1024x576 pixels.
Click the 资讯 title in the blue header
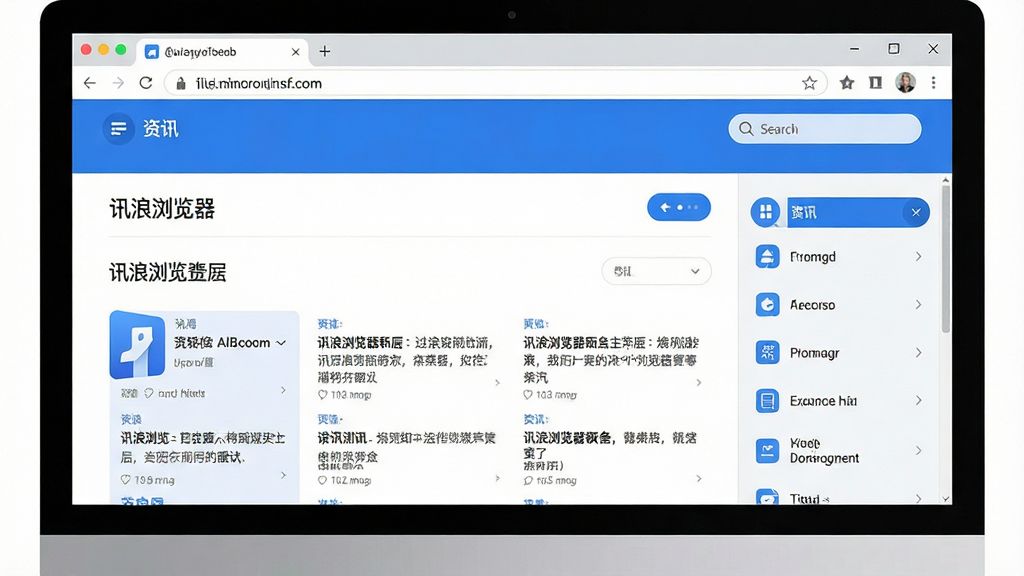pyautogui.click(x=161, y=129)
